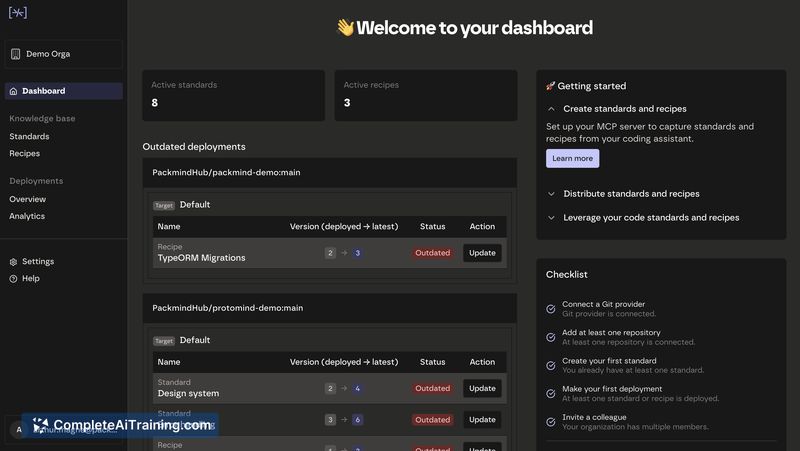Image resolution: width=800 pixels, height=451 pixels.
Task: Click the Invite a colleague checkmark icon
Action: point(551,422)
